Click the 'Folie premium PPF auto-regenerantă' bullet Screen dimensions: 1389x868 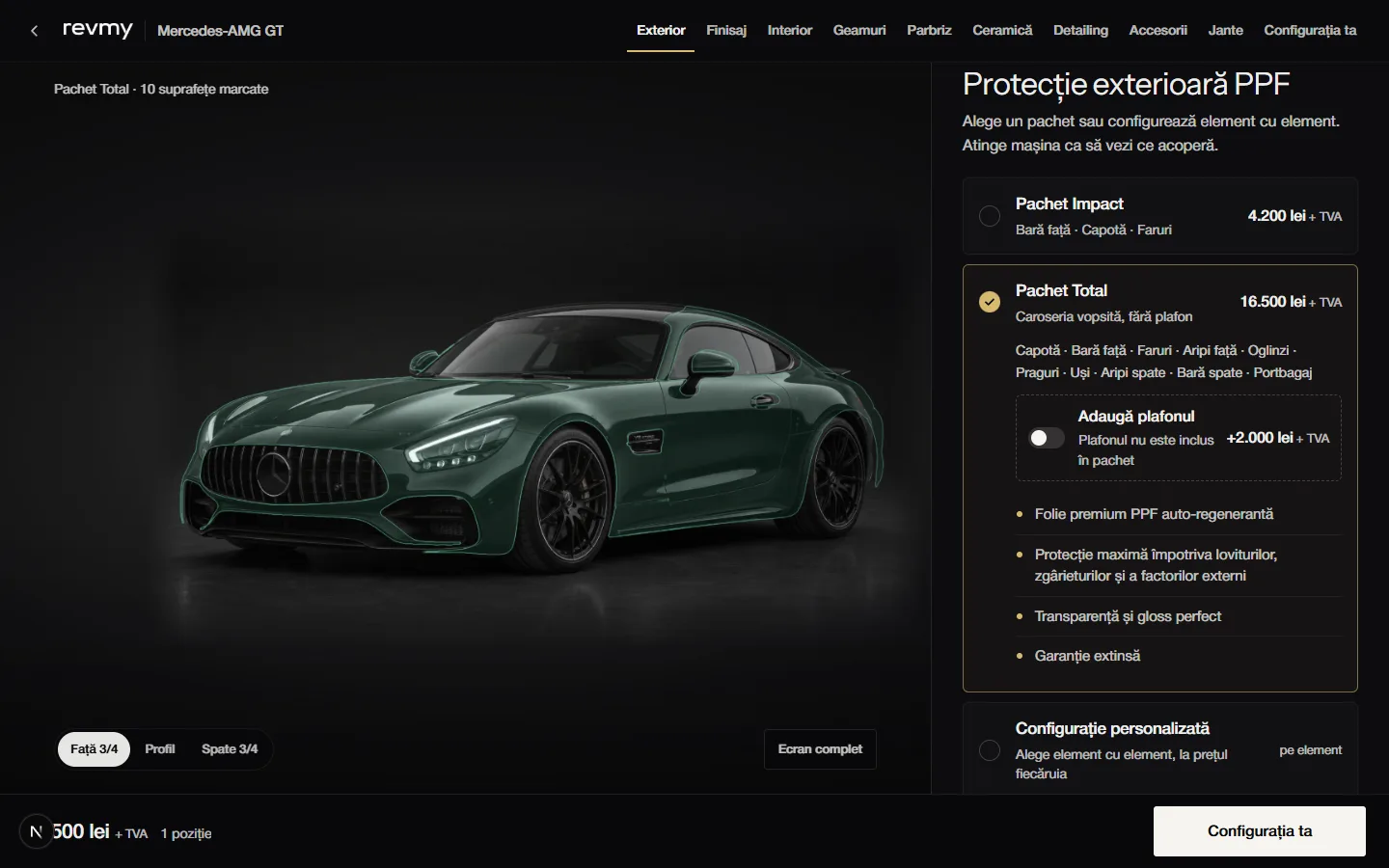pos(1154,514)
